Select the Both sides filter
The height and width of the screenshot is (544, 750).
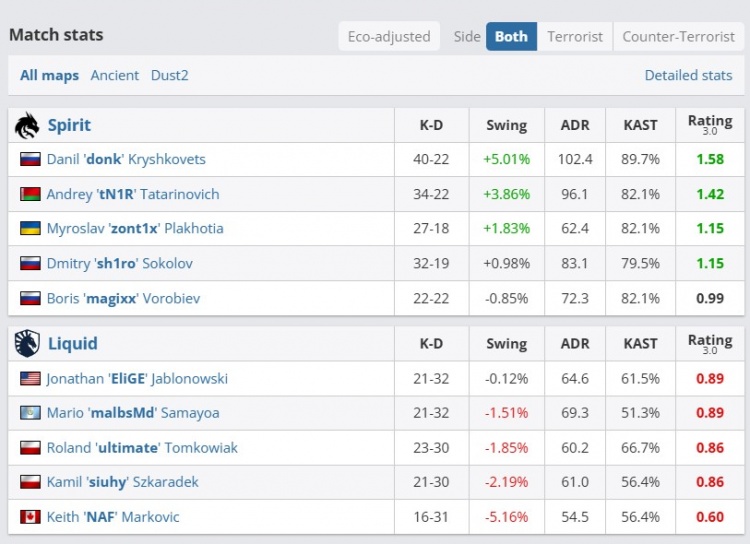click(511, 36)
